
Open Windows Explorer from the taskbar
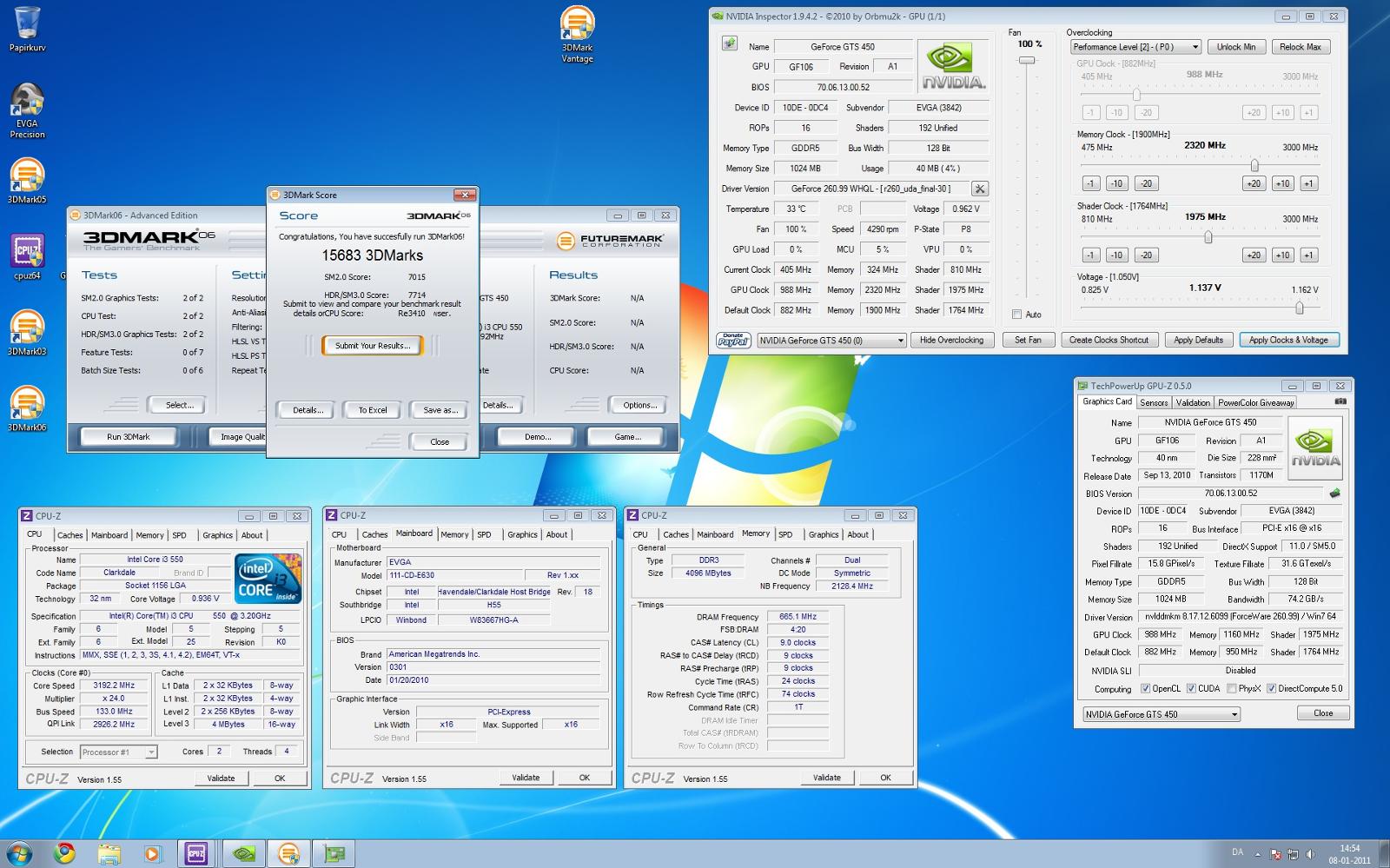109,853
